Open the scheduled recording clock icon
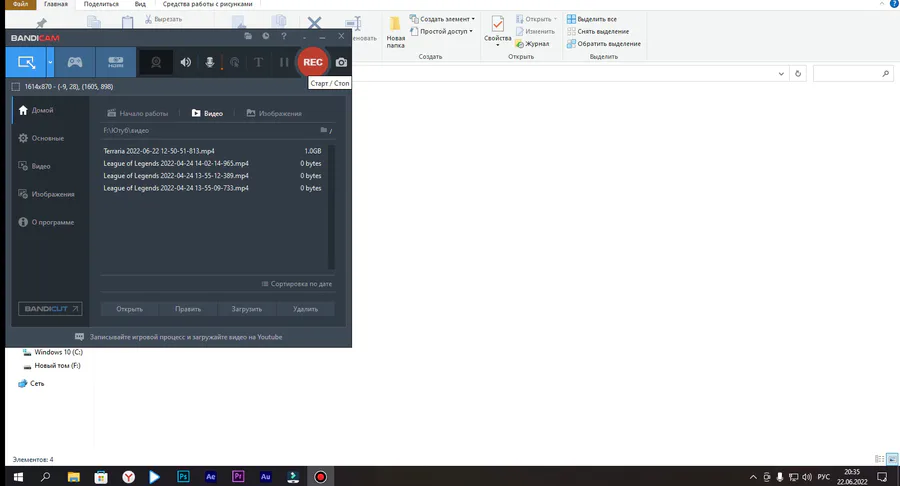This screenshot has height=486, width=900. point(266,36)
